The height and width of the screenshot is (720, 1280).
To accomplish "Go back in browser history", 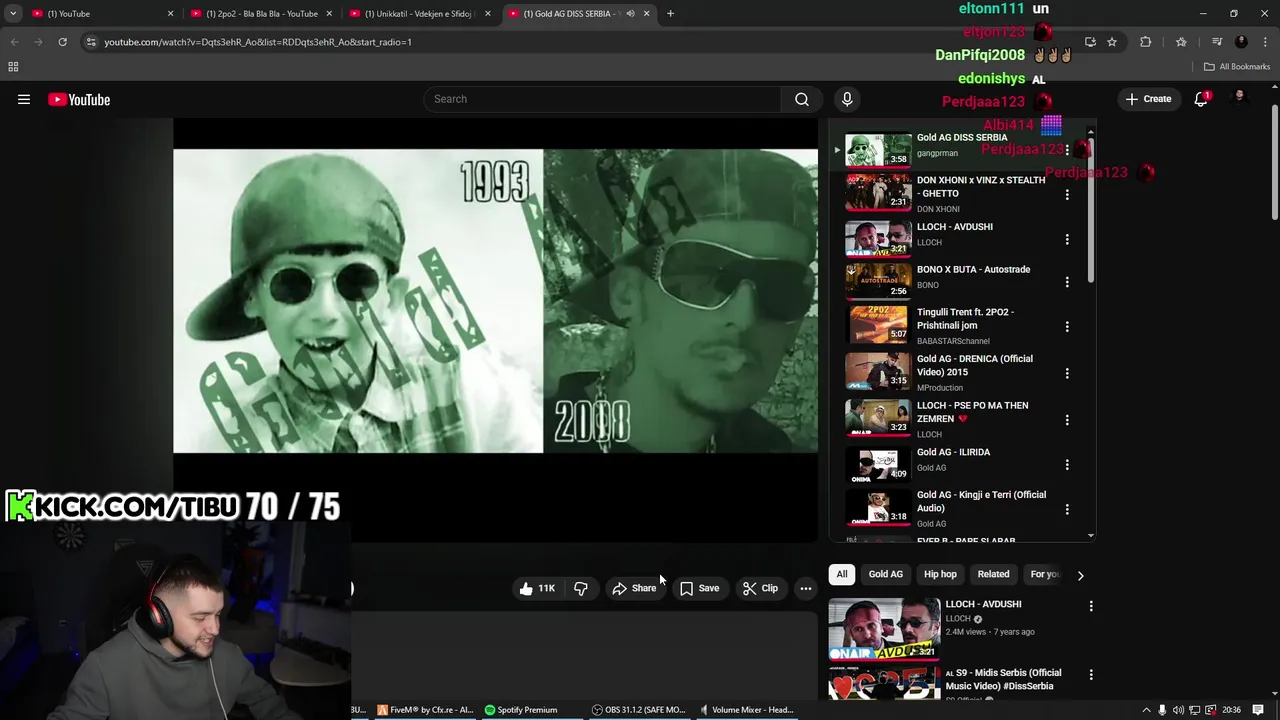I will coord(14,42).
